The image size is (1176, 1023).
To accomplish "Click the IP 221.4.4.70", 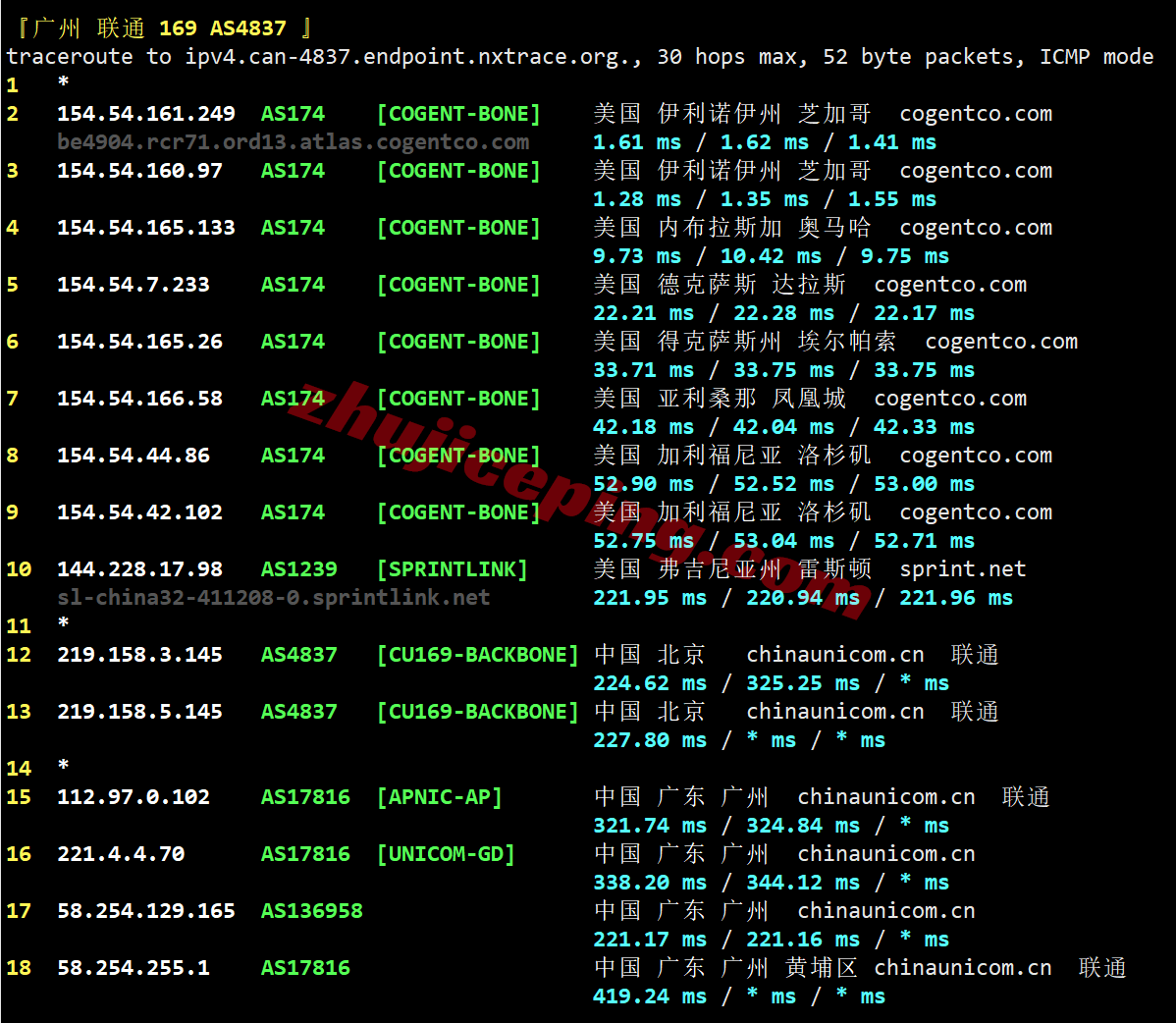I will [x=121, y=854].
